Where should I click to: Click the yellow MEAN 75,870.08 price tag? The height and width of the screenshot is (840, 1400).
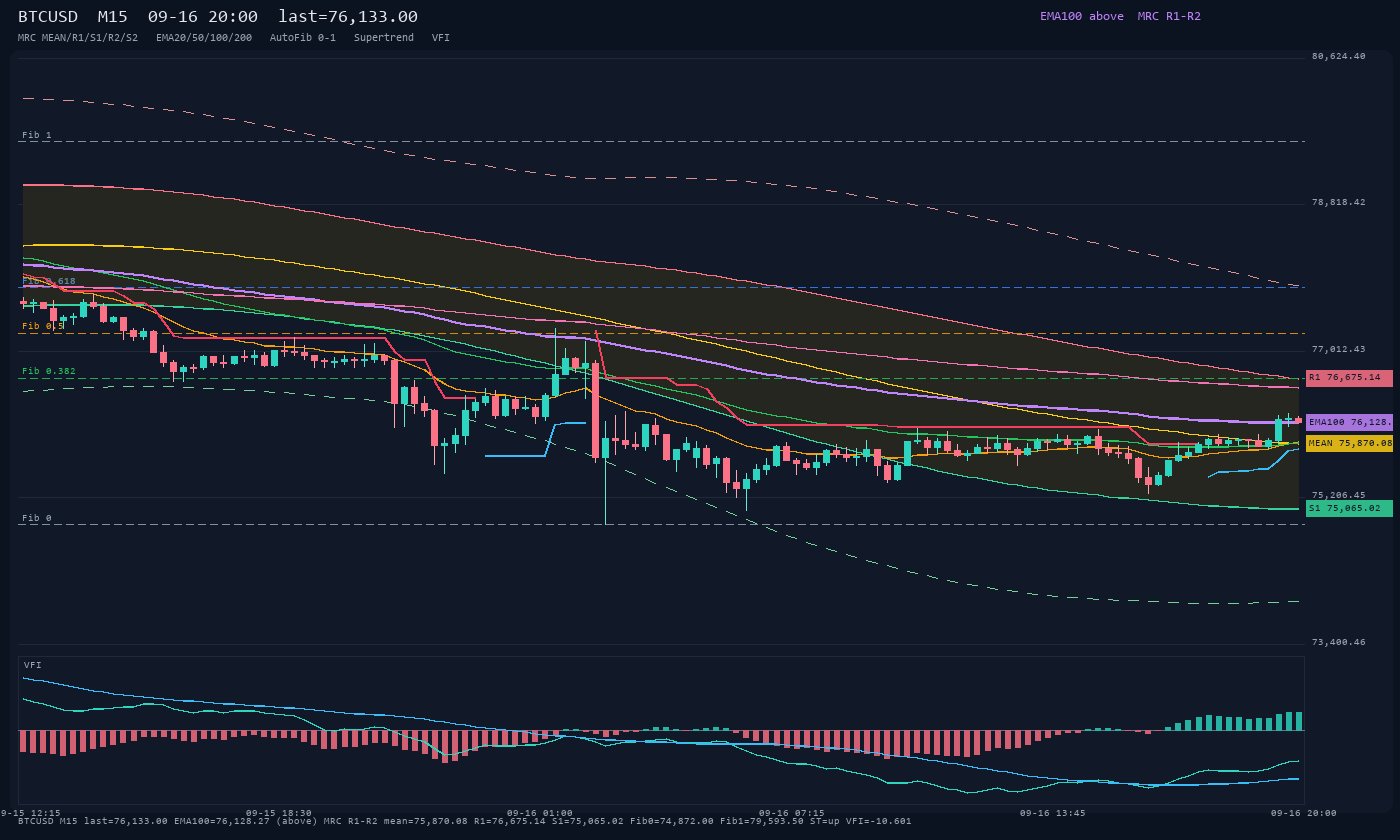click(x=1349, y=443)
